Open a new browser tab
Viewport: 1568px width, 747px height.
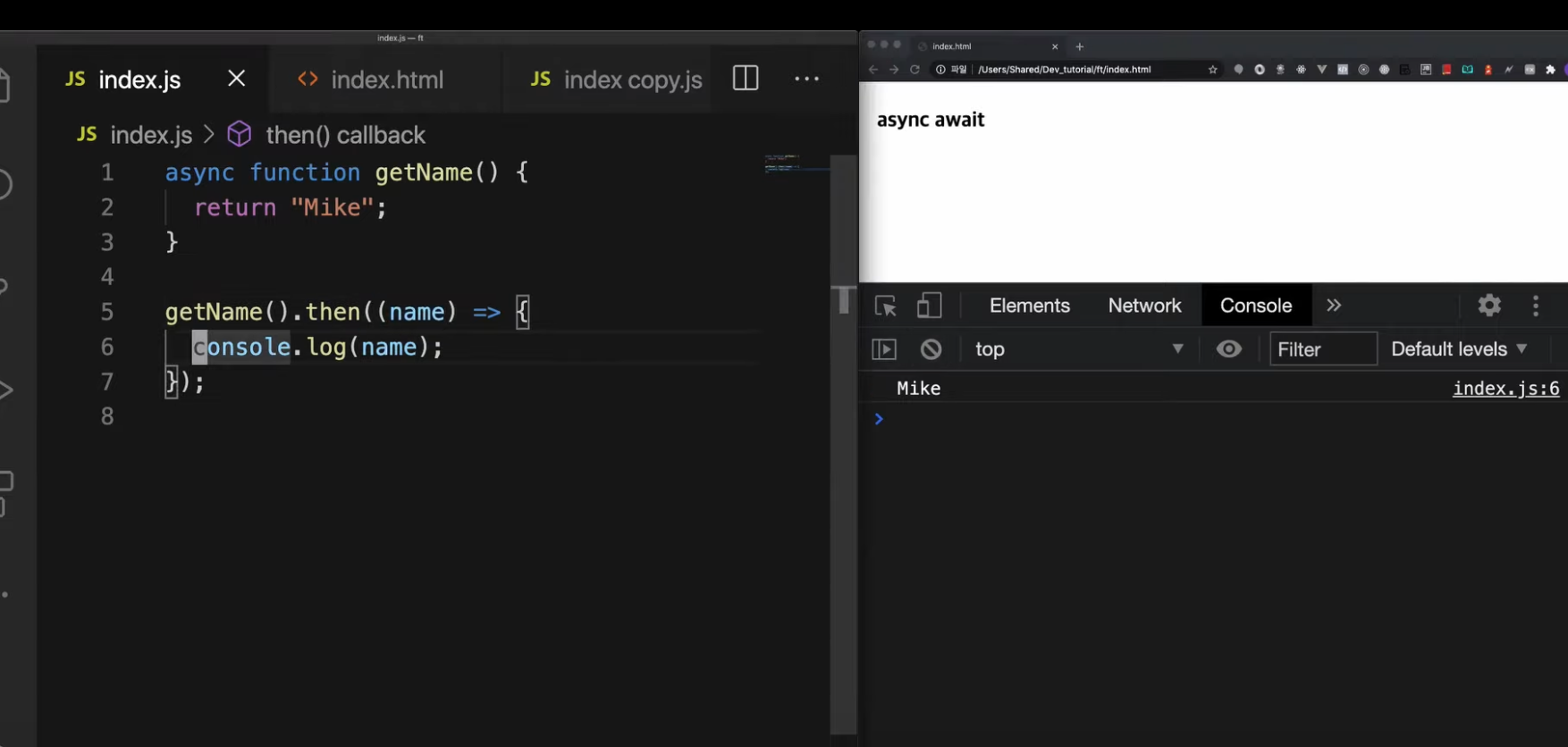[x=1080, y=46]
